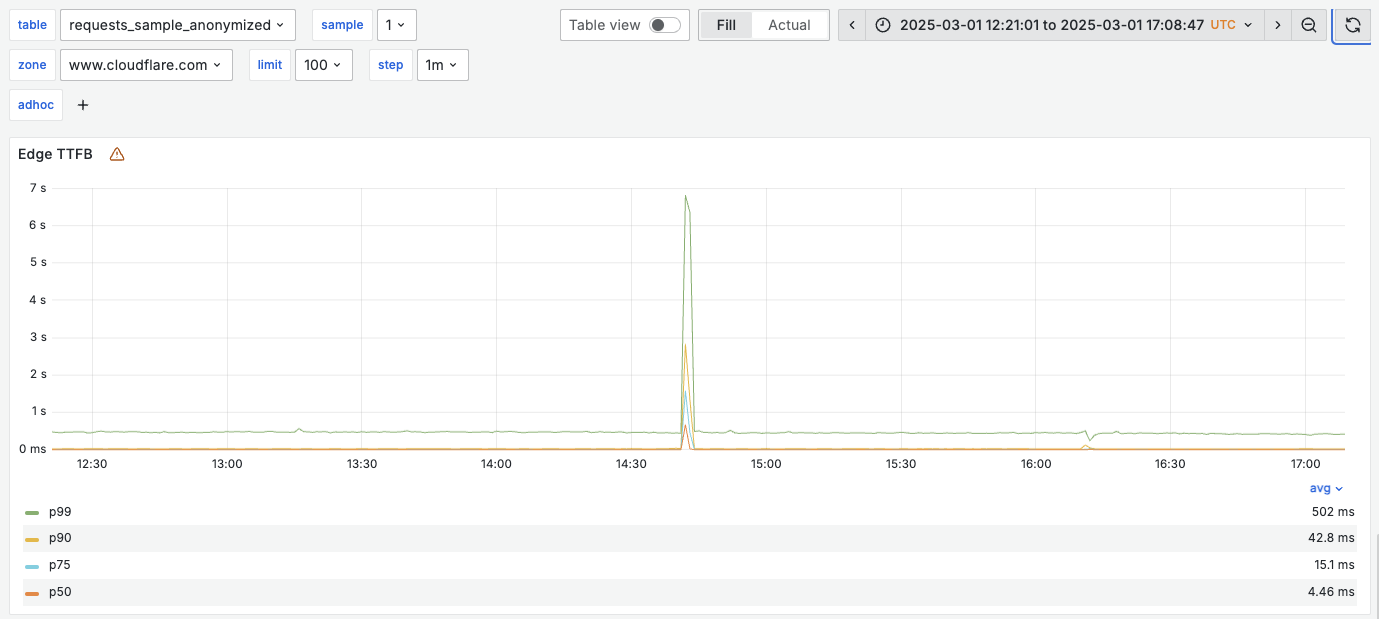
Task: Open the sample 1 dropdown
Action: [396, 25]
